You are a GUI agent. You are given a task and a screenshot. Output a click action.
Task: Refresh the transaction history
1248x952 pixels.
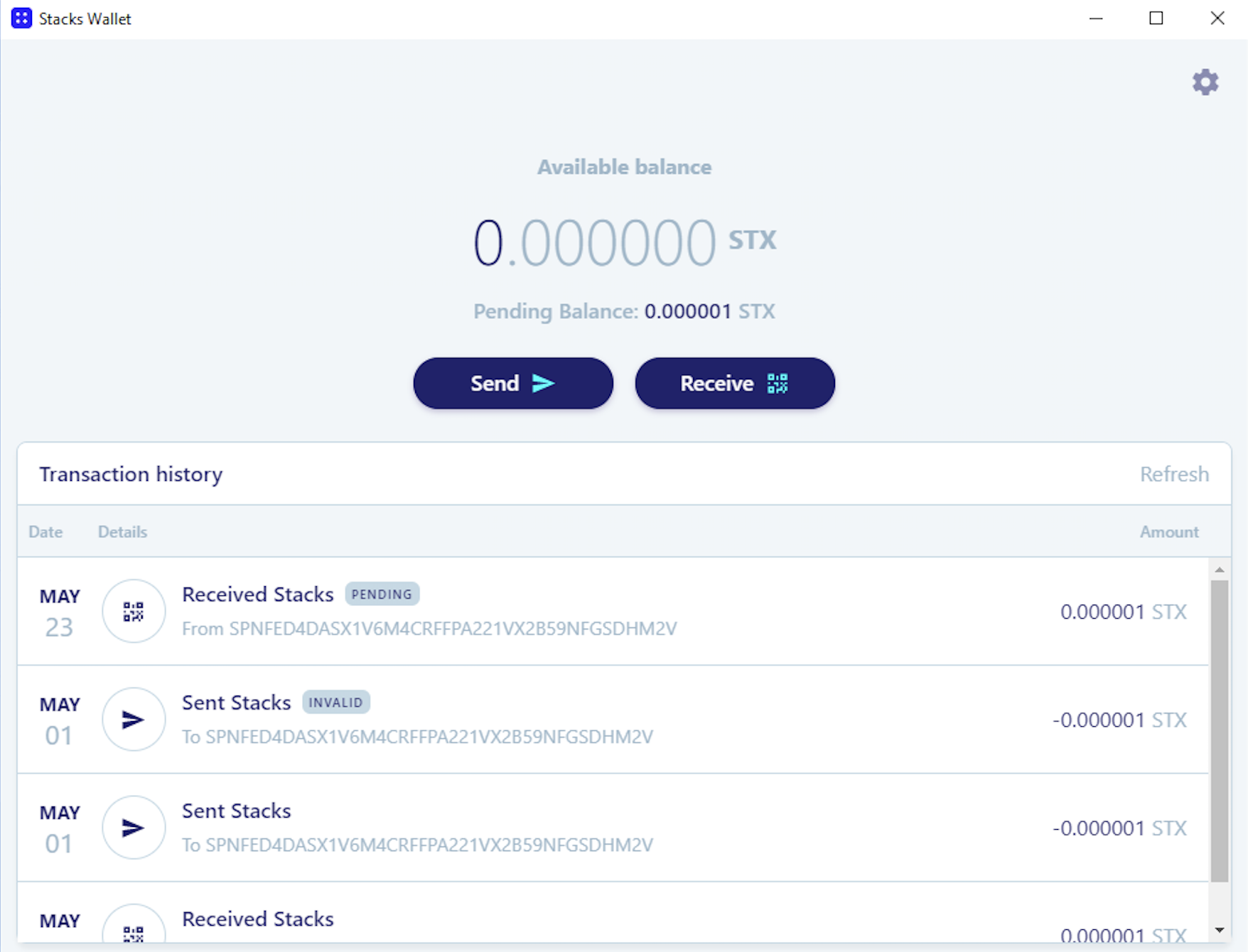point(1174,474)
